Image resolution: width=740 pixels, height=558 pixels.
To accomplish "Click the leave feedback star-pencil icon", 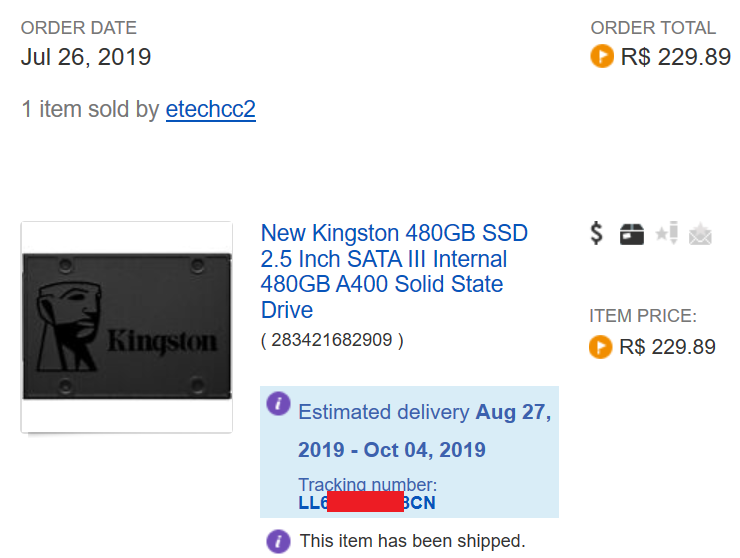I will tap(666, 234).
